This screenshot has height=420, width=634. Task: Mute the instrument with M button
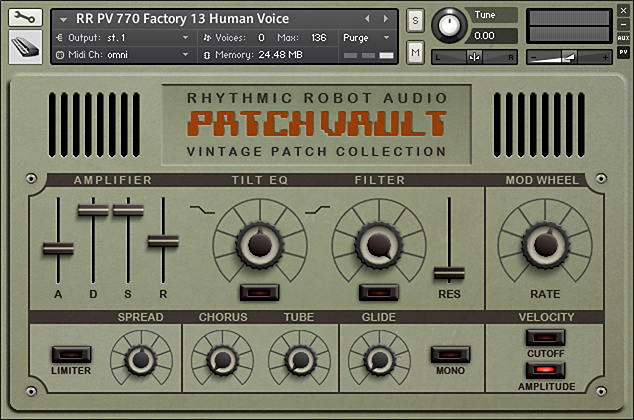415,52
